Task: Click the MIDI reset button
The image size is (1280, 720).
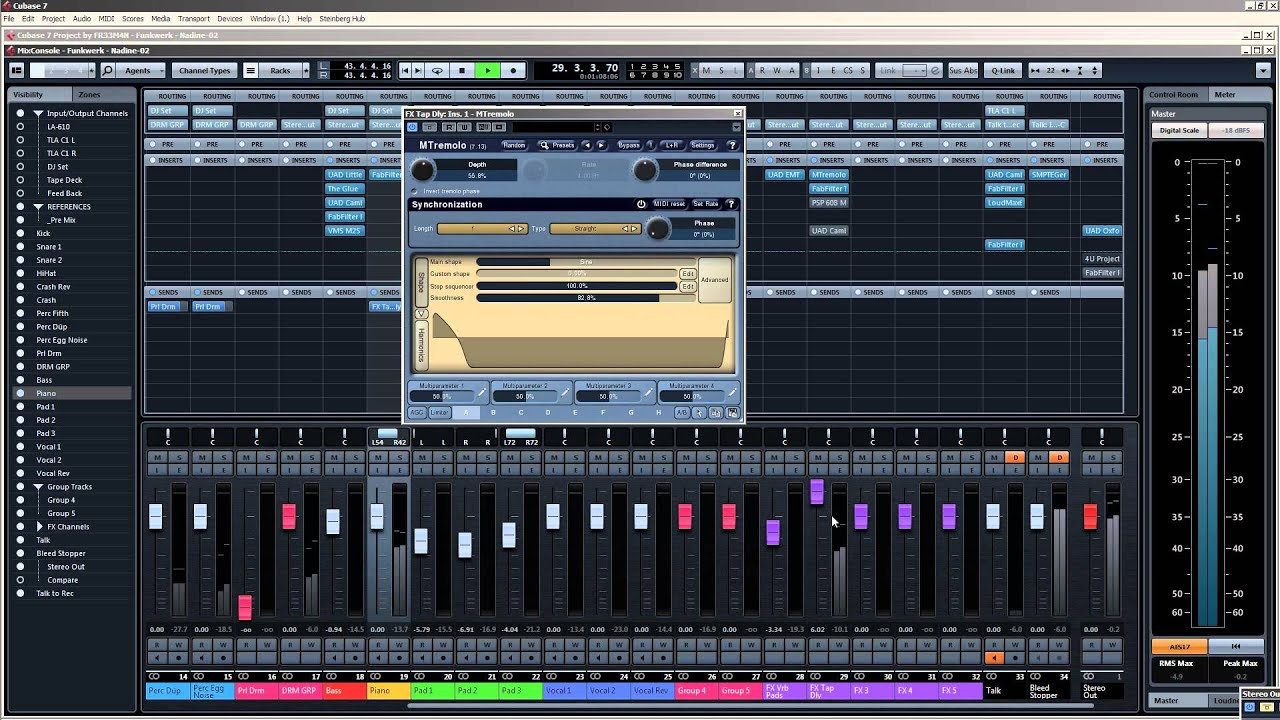Action: click(669, 204)
